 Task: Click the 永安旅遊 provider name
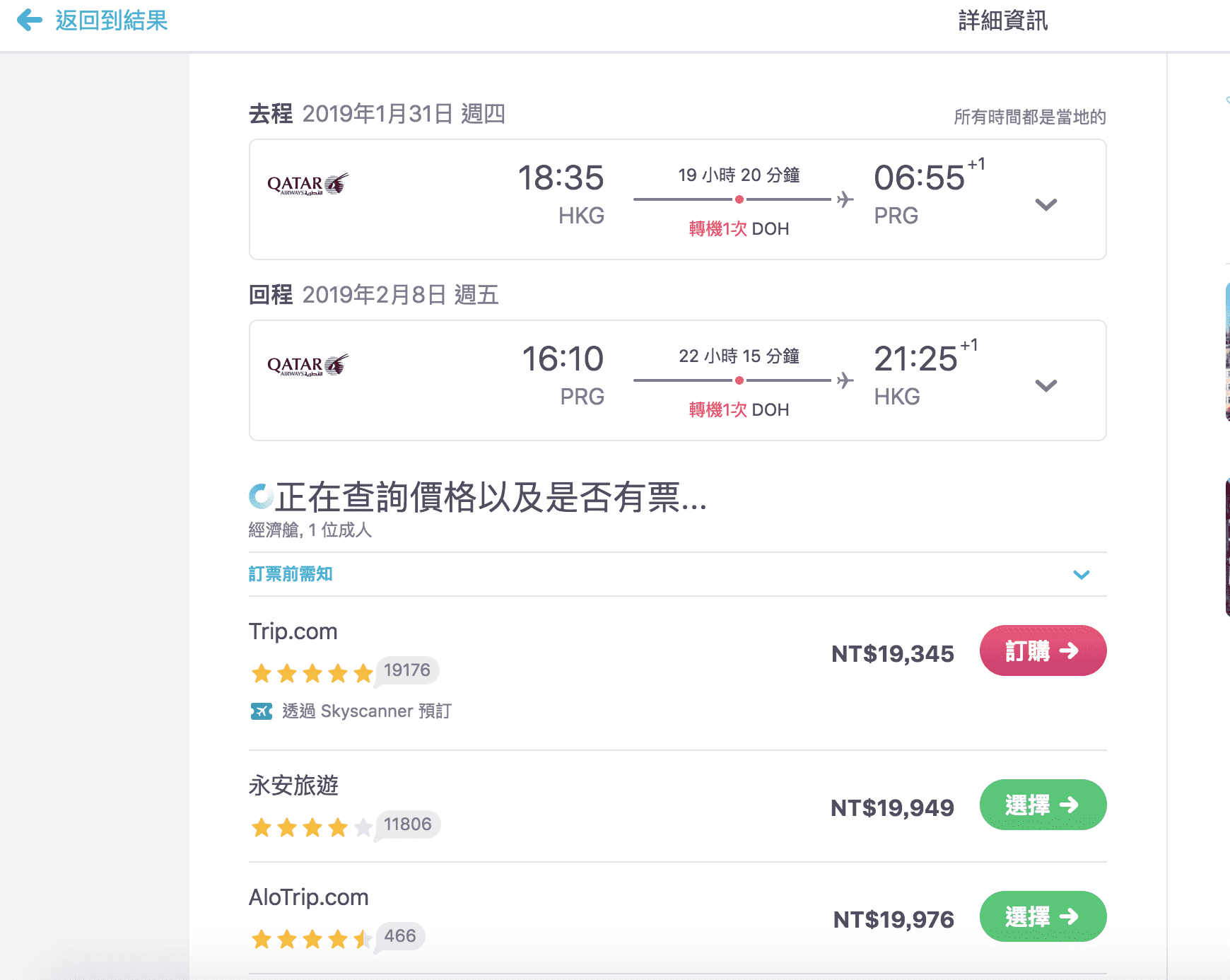293,786
